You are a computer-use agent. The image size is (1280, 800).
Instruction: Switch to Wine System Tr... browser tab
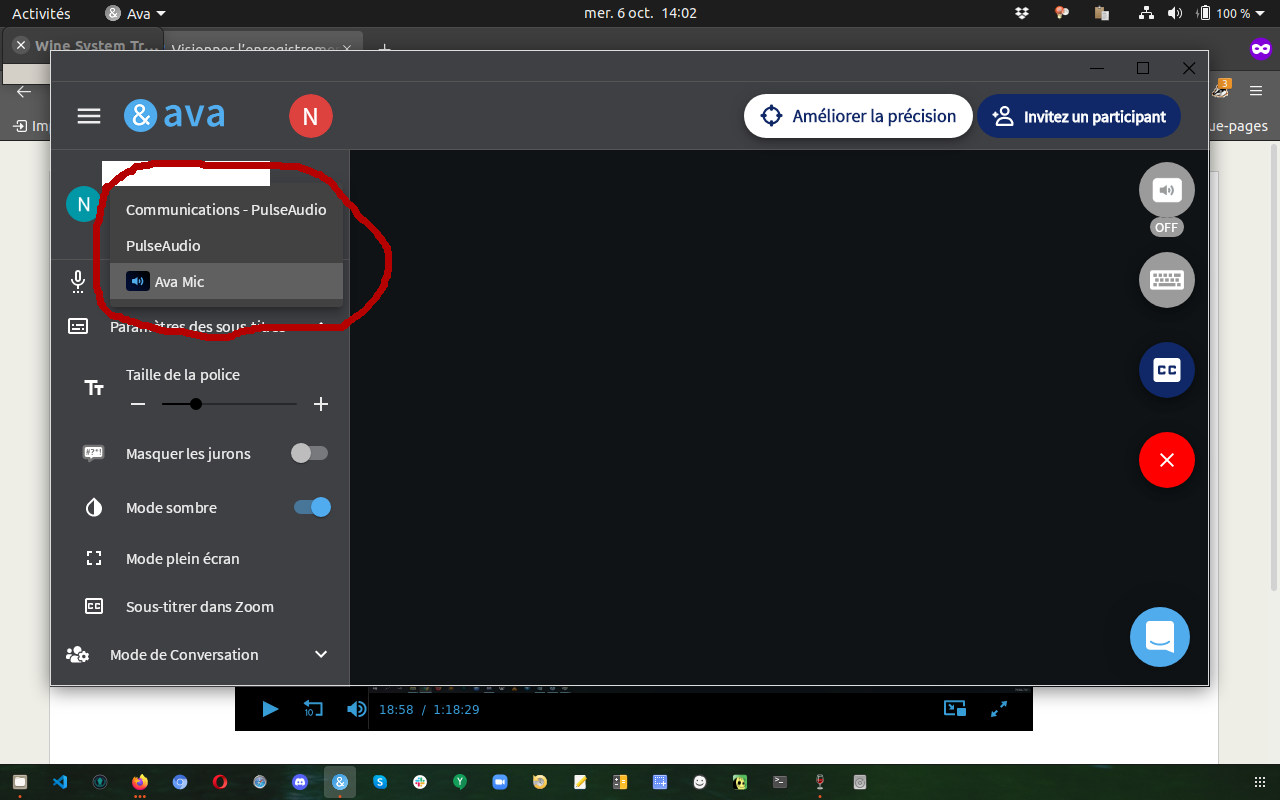coord(96,46)
